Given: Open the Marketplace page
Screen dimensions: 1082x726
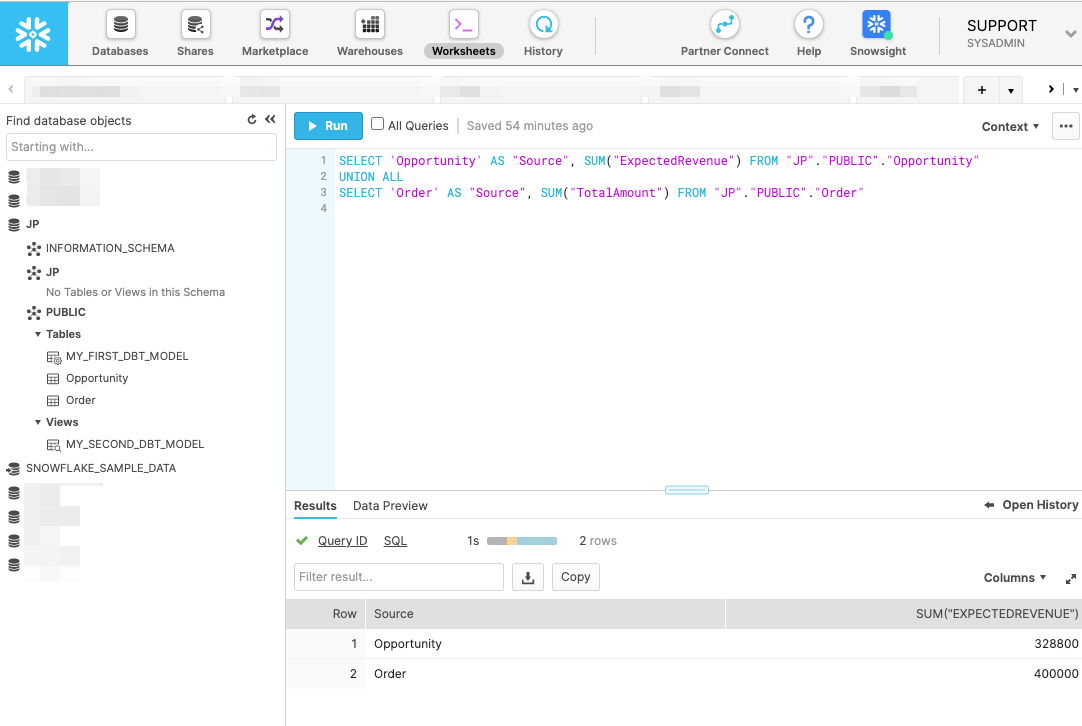Looking at the screenshot, I should 275,34.
